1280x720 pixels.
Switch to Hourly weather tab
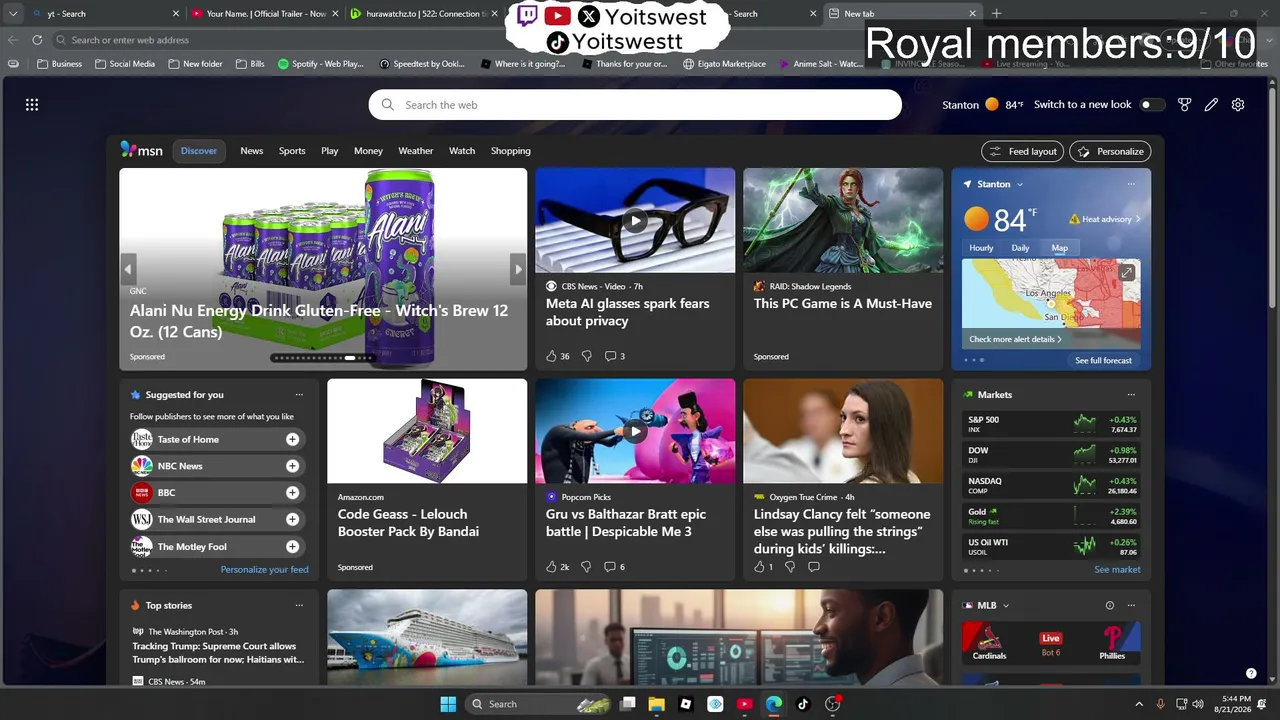pos(981,248)
